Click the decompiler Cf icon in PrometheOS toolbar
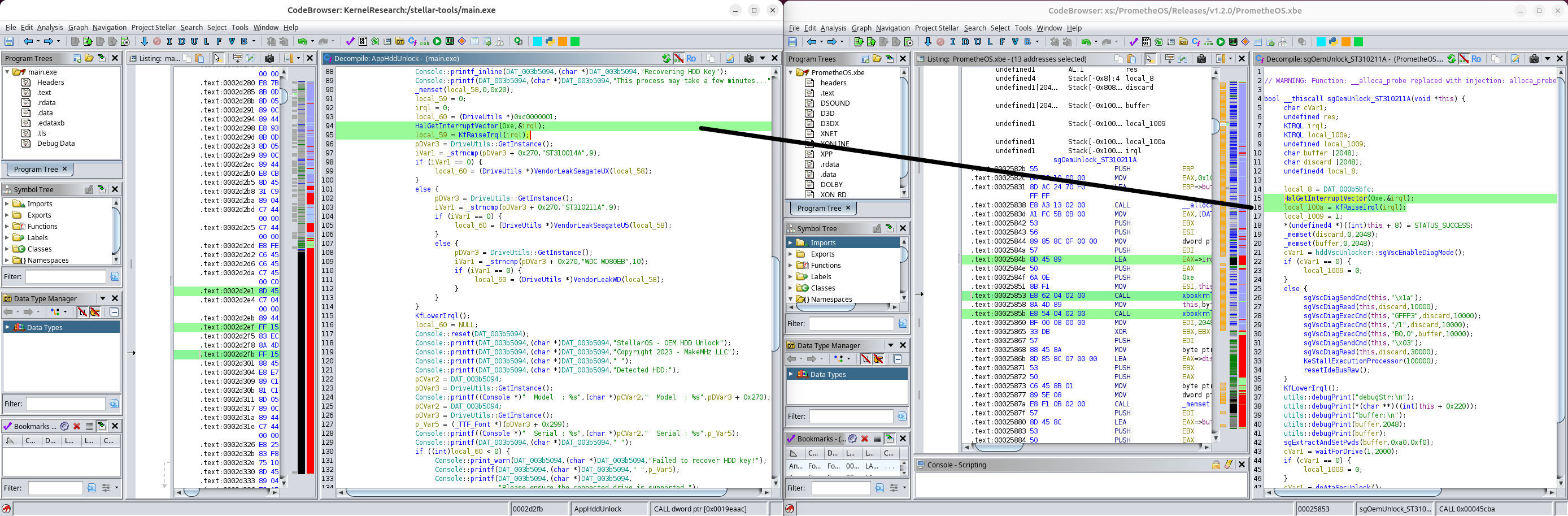This screenshot has width=1568, height=516. click(1195, 42)
